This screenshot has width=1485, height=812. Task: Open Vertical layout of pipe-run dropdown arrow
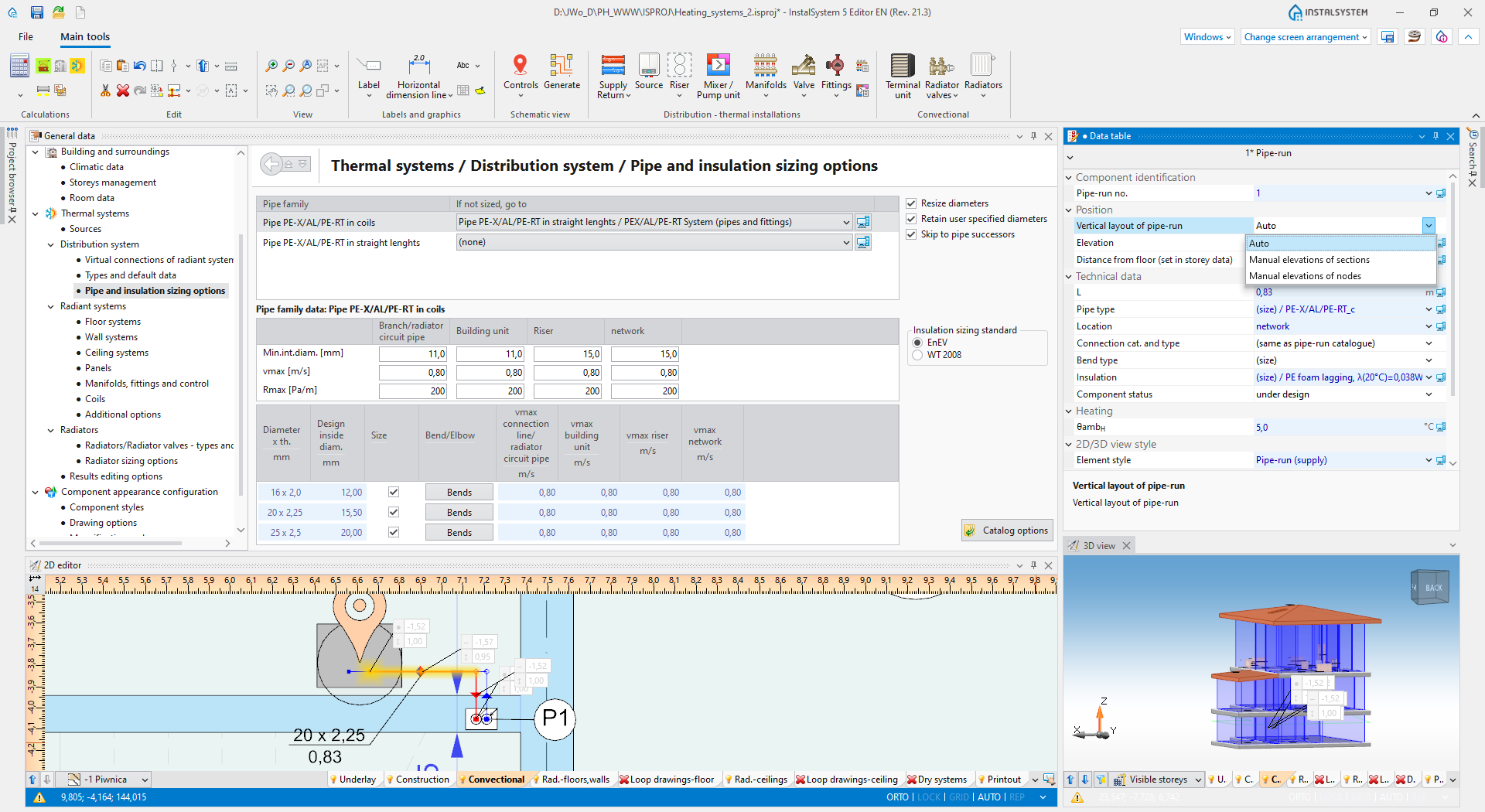[1429, 226]
